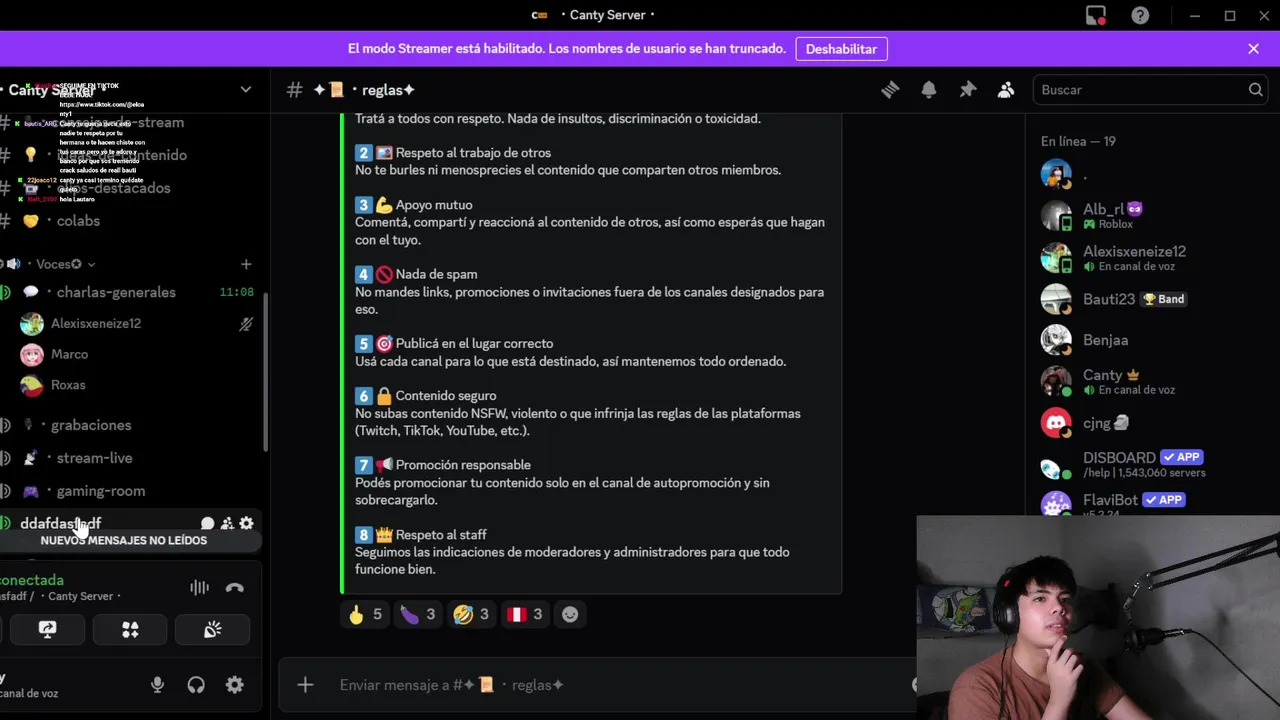
Task: Open the attachment plus menu in the message box
Action: pyautogui.click(x=305, y=685)
